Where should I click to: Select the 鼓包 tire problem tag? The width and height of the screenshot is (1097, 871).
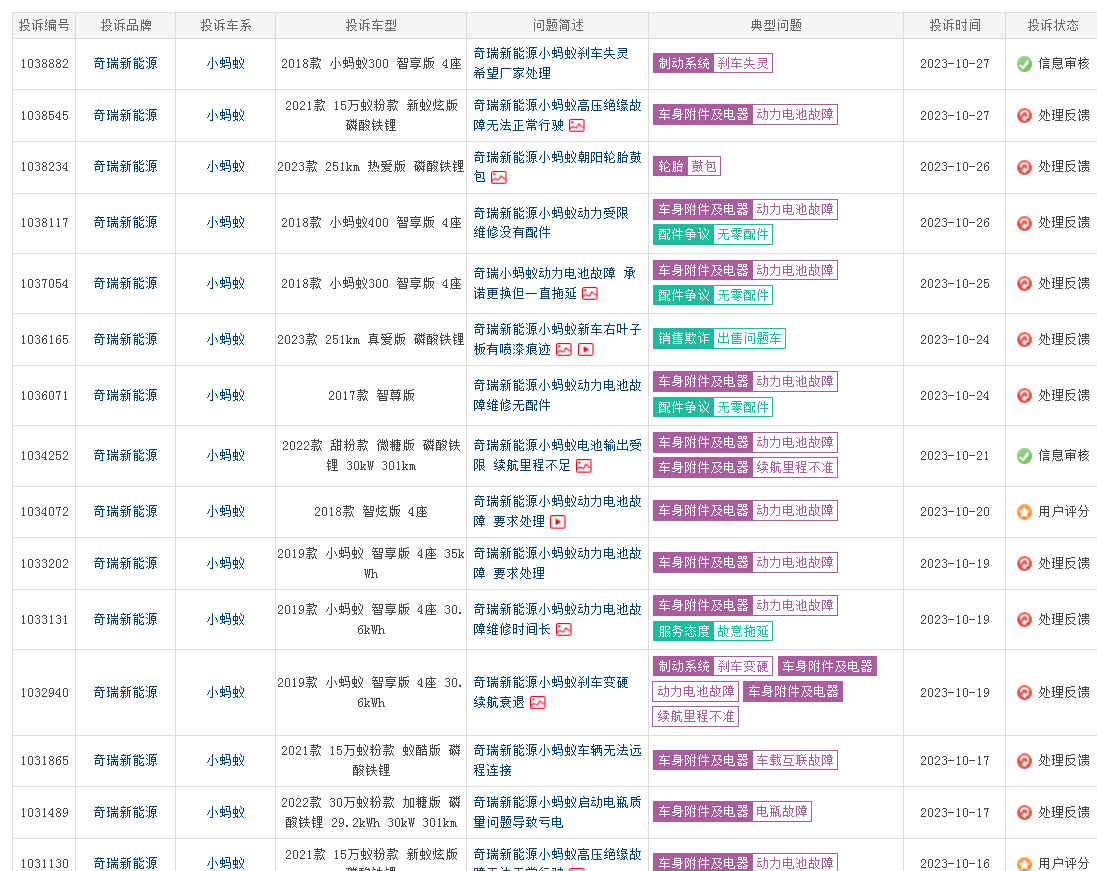(x=704, y=167)
